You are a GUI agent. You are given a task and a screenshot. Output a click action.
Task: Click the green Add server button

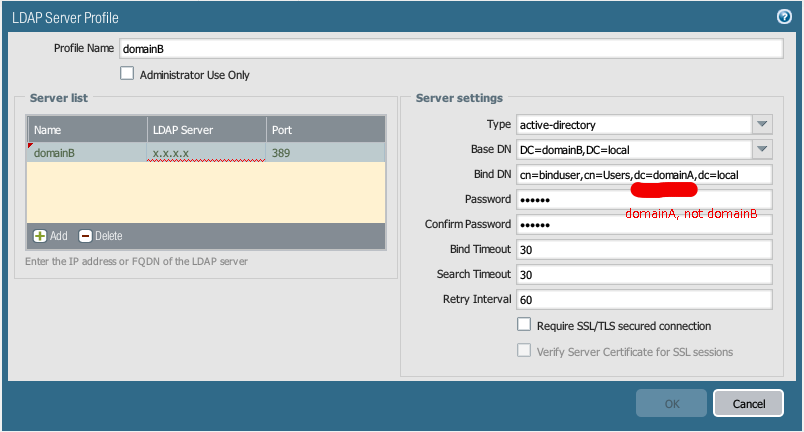(51, 236)
